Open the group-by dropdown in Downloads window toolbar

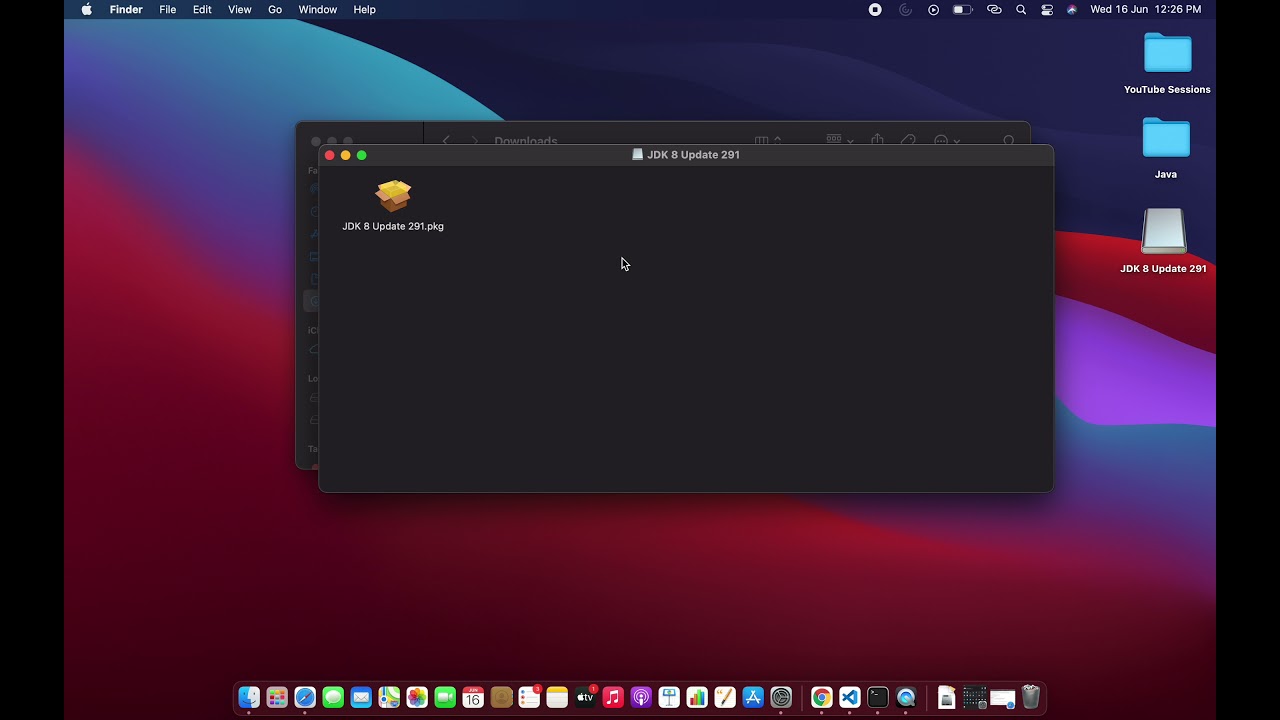840,140
